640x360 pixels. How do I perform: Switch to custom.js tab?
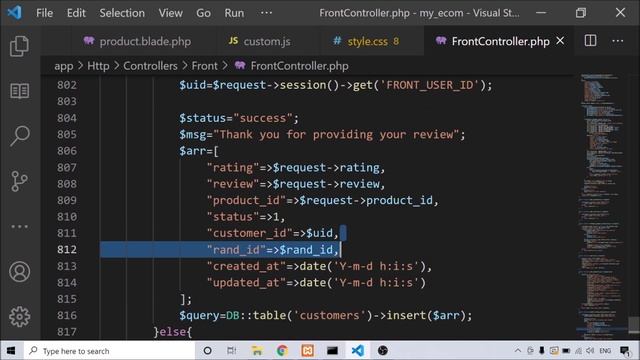(x=260, y=41)
